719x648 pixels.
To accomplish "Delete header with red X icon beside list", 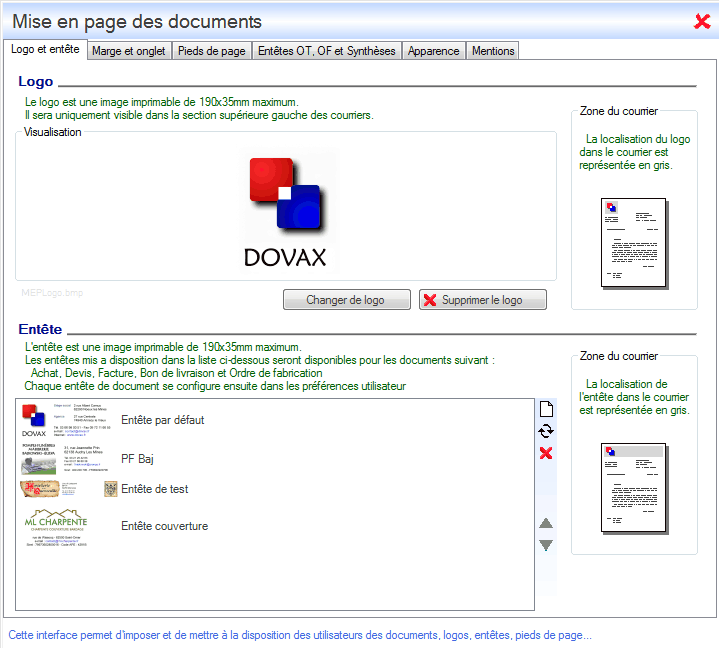I will [x=546, y=453].
